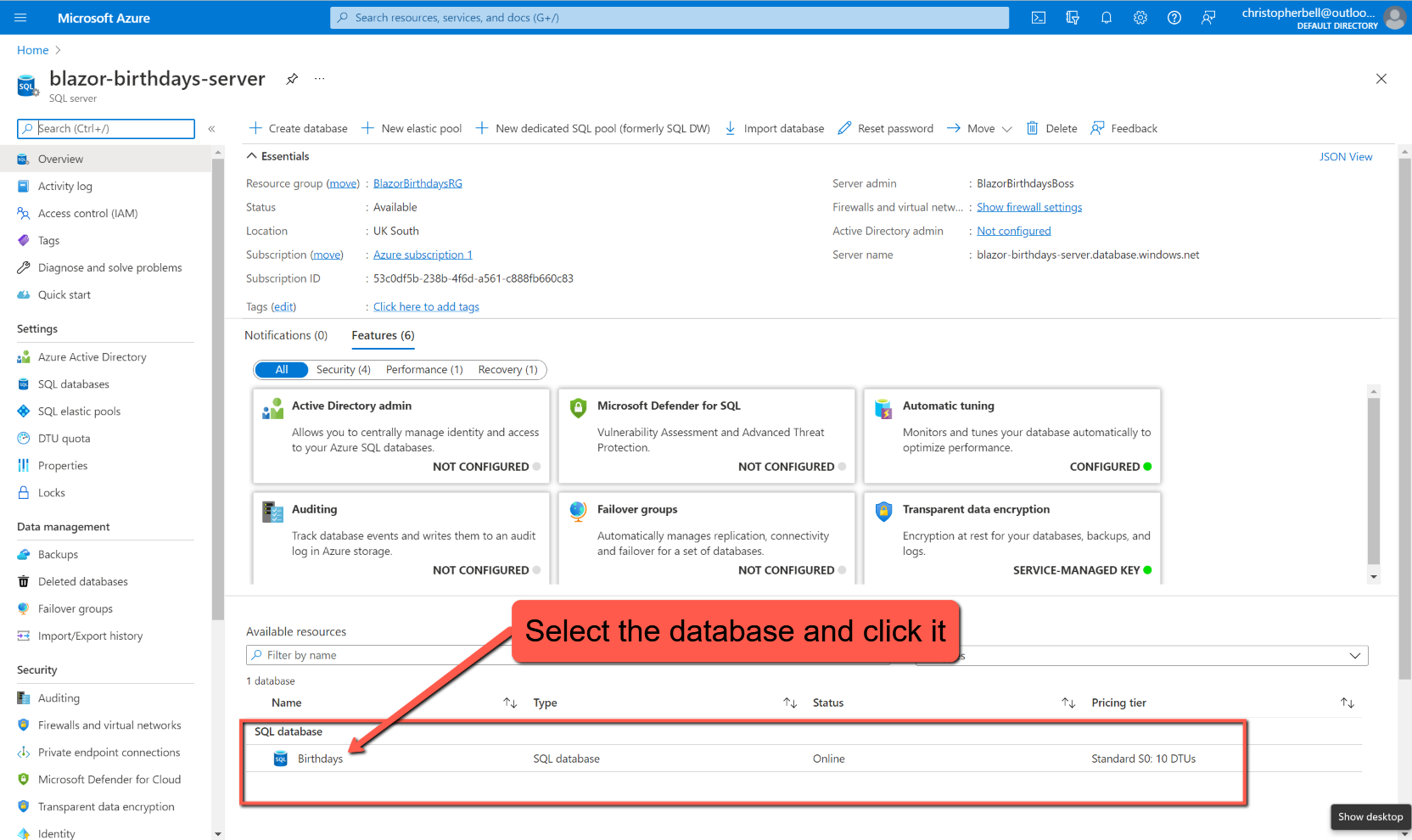Open the help question mark icon
This screenshot has width=1412, height=840.
1174,17
